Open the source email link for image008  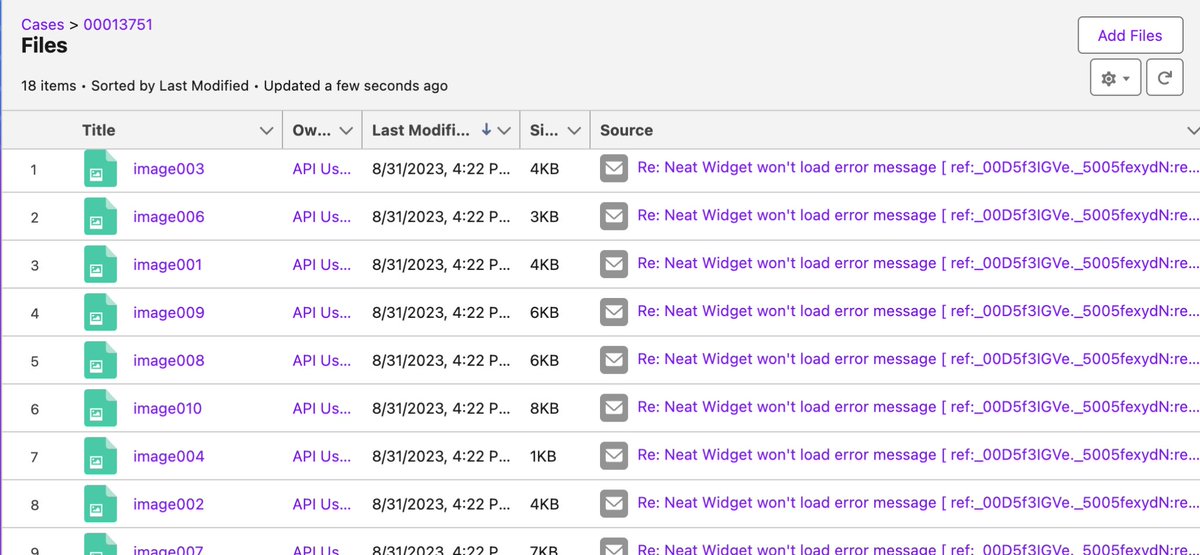pos(918,360)
